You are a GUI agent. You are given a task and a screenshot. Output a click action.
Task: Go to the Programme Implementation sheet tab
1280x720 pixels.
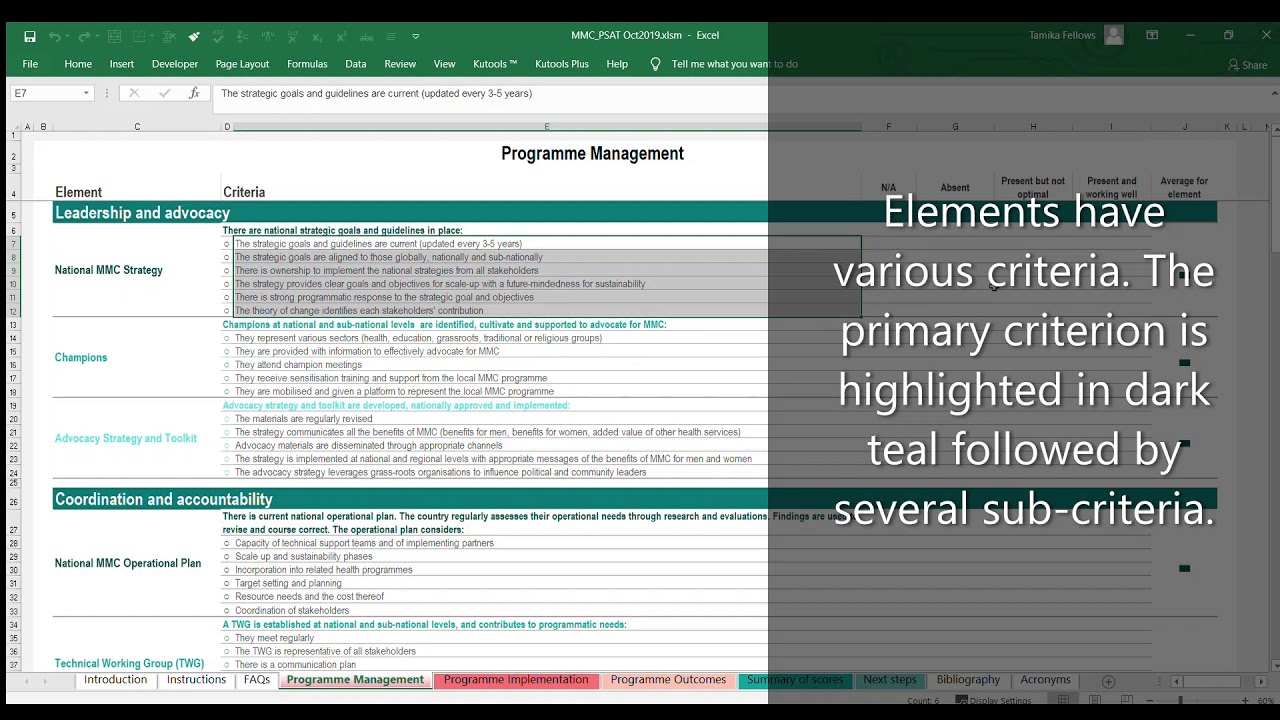pyautogui.click(x=516, y=680)
